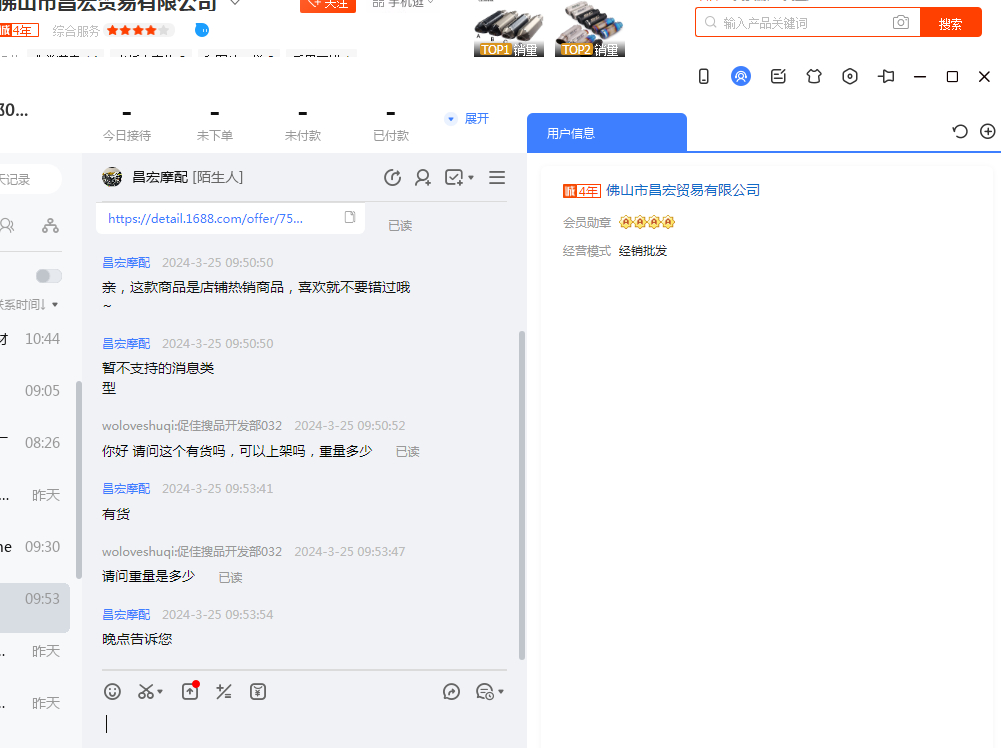This screenshot has width=1001, height=748.
Task: Click the blue badge icon beside star rating
Action: point(202,30)
